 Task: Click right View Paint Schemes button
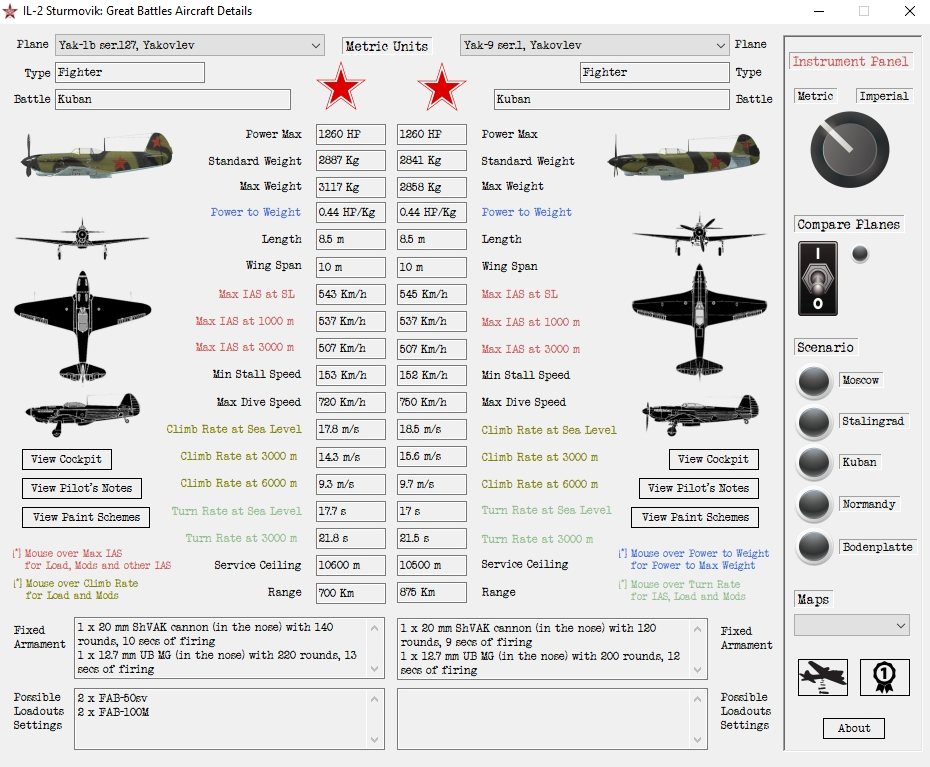click(695, 517)
